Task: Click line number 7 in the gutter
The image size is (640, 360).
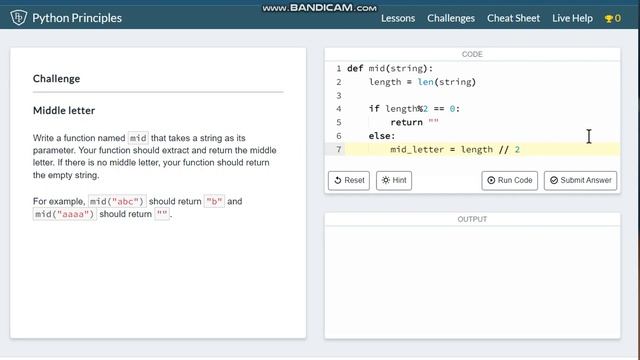Action: tap(338, 149)
